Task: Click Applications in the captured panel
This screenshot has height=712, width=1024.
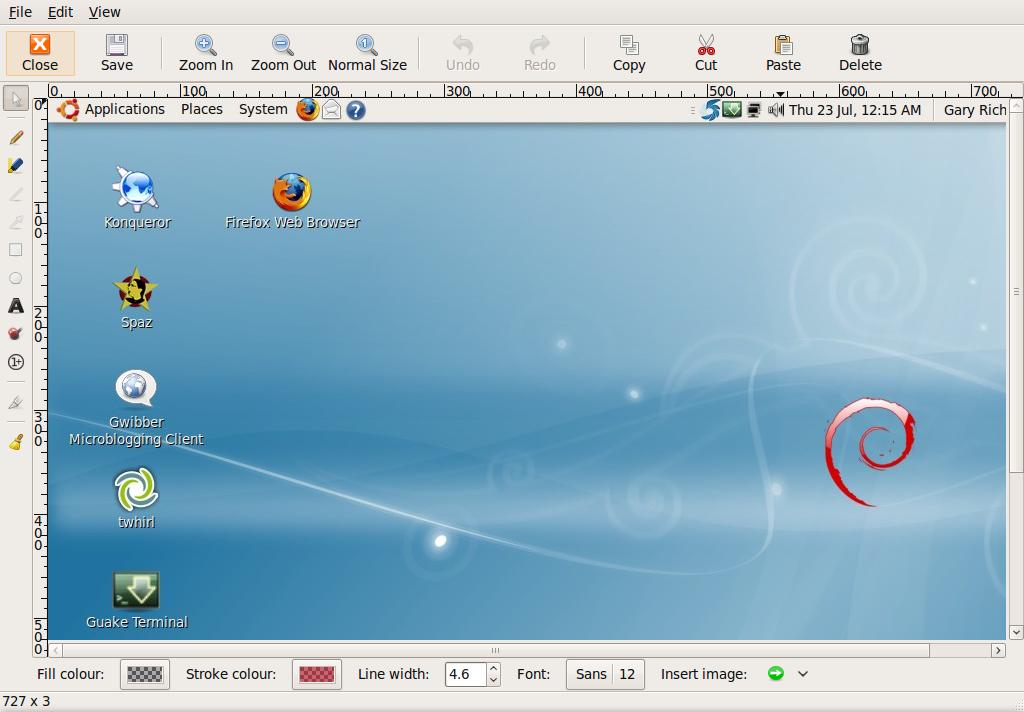Action: [x=125, y=109]
